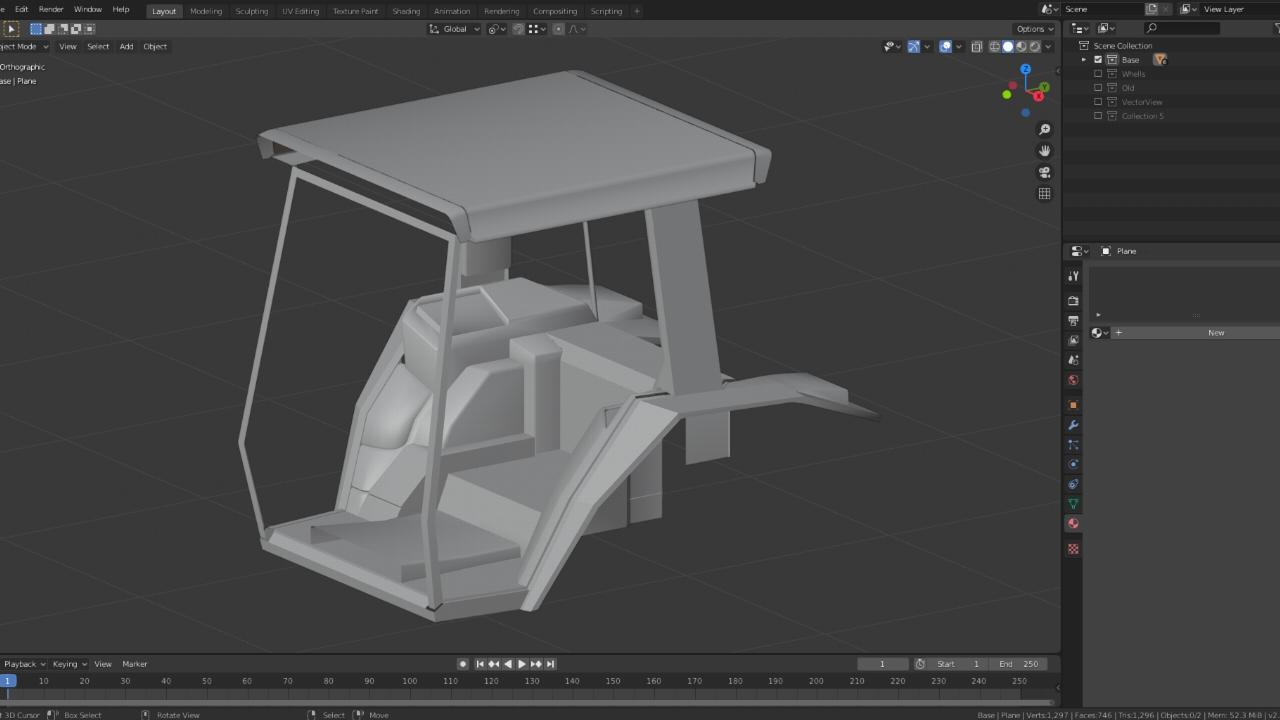Open the Scene properties tab
This screenshot has height=720, width=1280.
point(1073,360)
